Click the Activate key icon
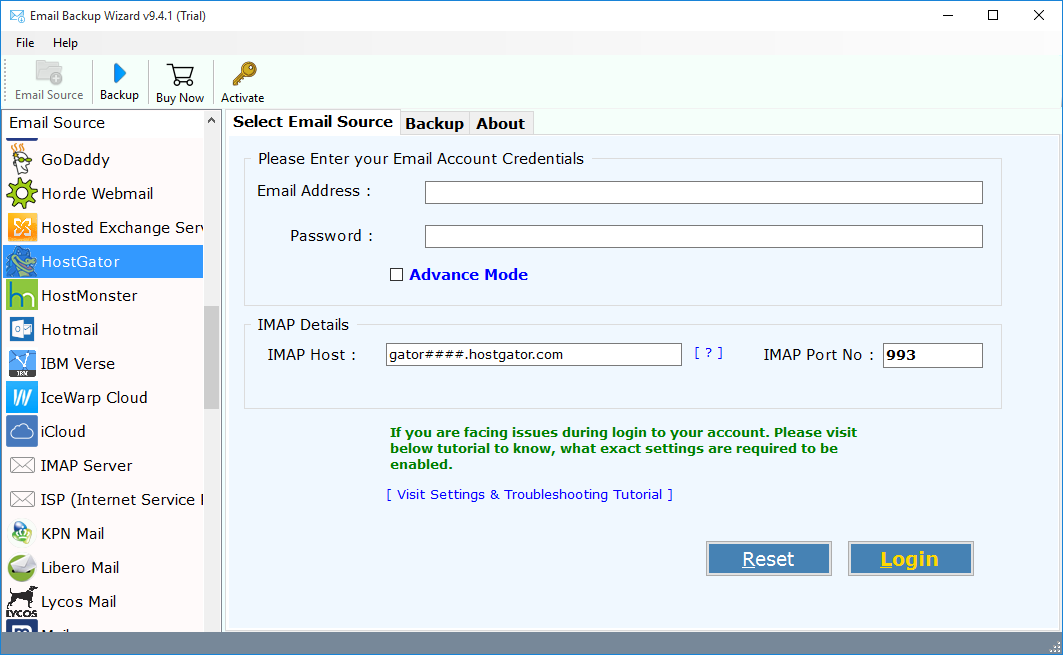The height and width of the screenshot is (655, 1063). coord(243,75)
